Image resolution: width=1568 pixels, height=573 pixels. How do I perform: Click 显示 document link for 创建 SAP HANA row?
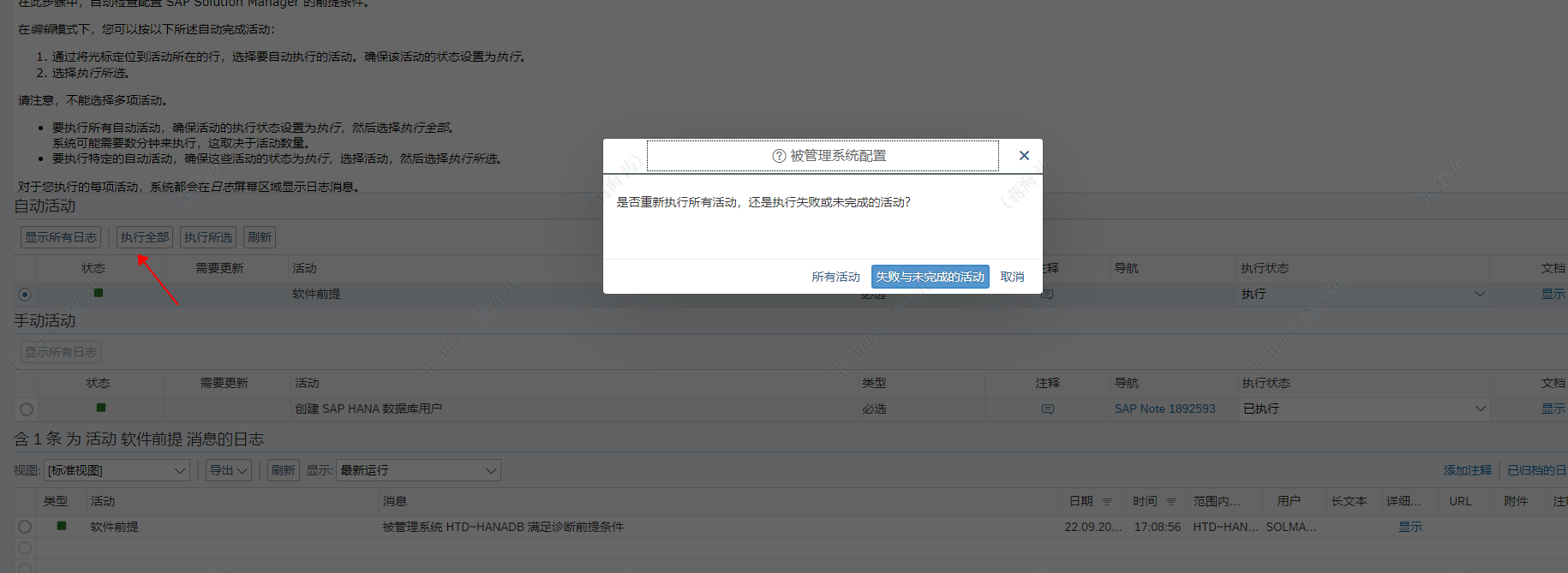click(1553, 409)
